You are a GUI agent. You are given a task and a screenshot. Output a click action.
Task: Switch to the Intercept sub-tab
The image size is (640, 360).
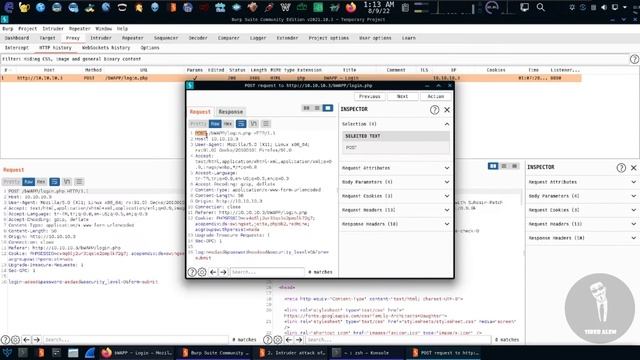pos(17,48)
